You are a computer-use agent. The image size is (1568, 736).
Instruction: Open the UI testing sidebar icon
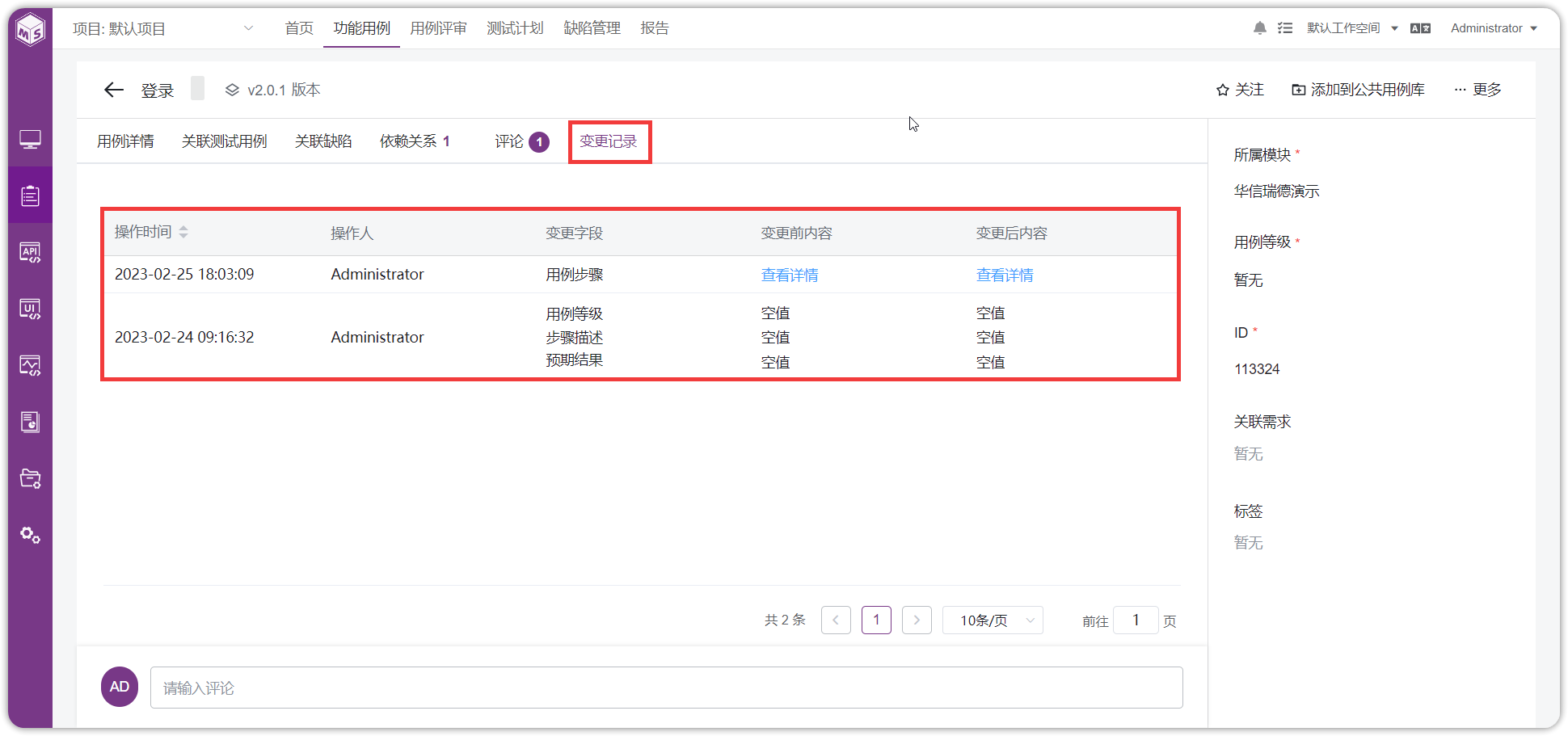pos(31,309)
